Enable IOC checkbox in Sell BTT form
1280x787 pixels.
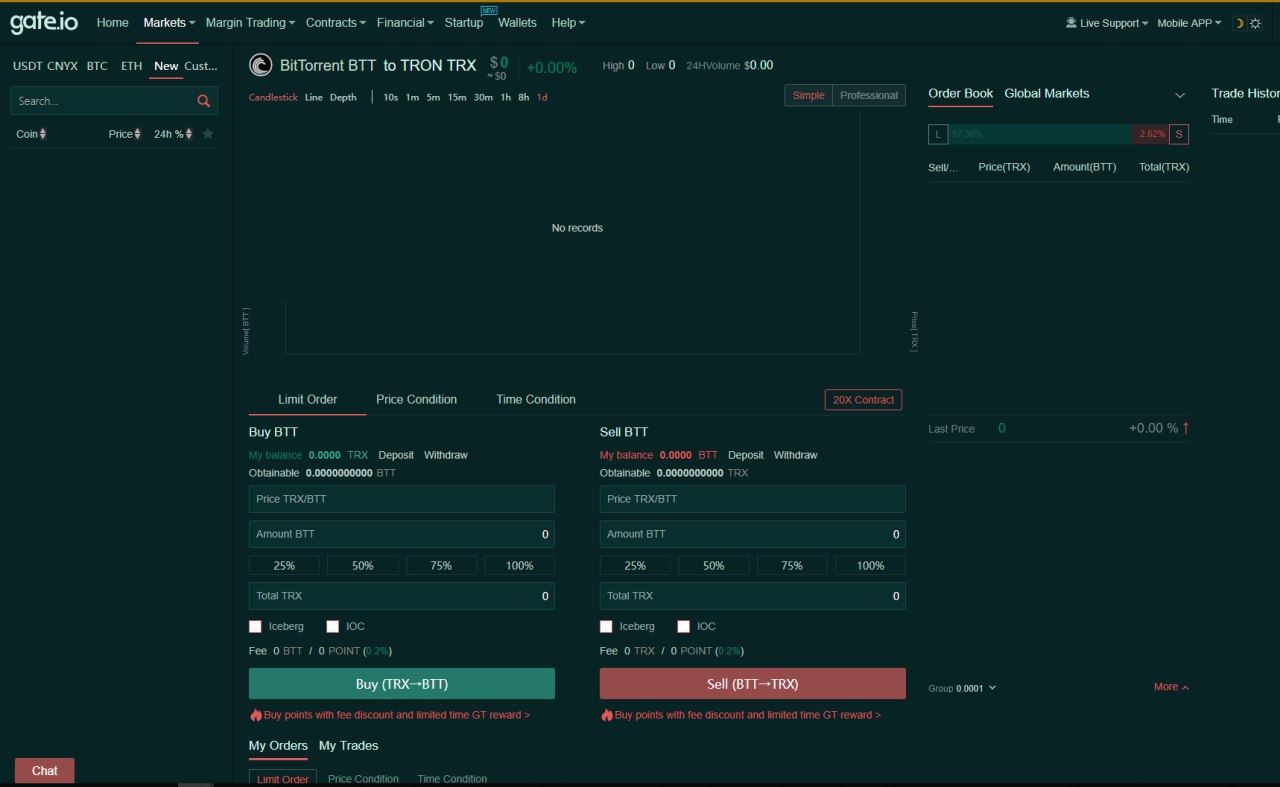tap(684, 626)
